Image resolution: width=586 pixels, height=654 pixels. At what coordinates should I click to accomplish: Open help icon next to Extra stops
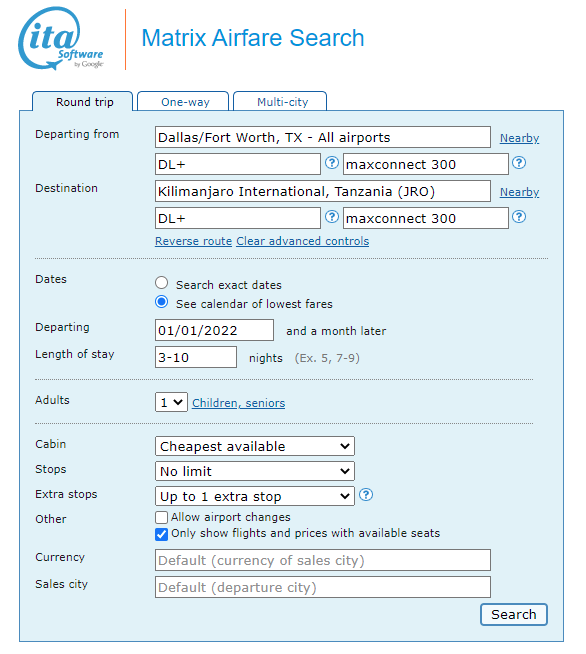(x=366, y=495)
